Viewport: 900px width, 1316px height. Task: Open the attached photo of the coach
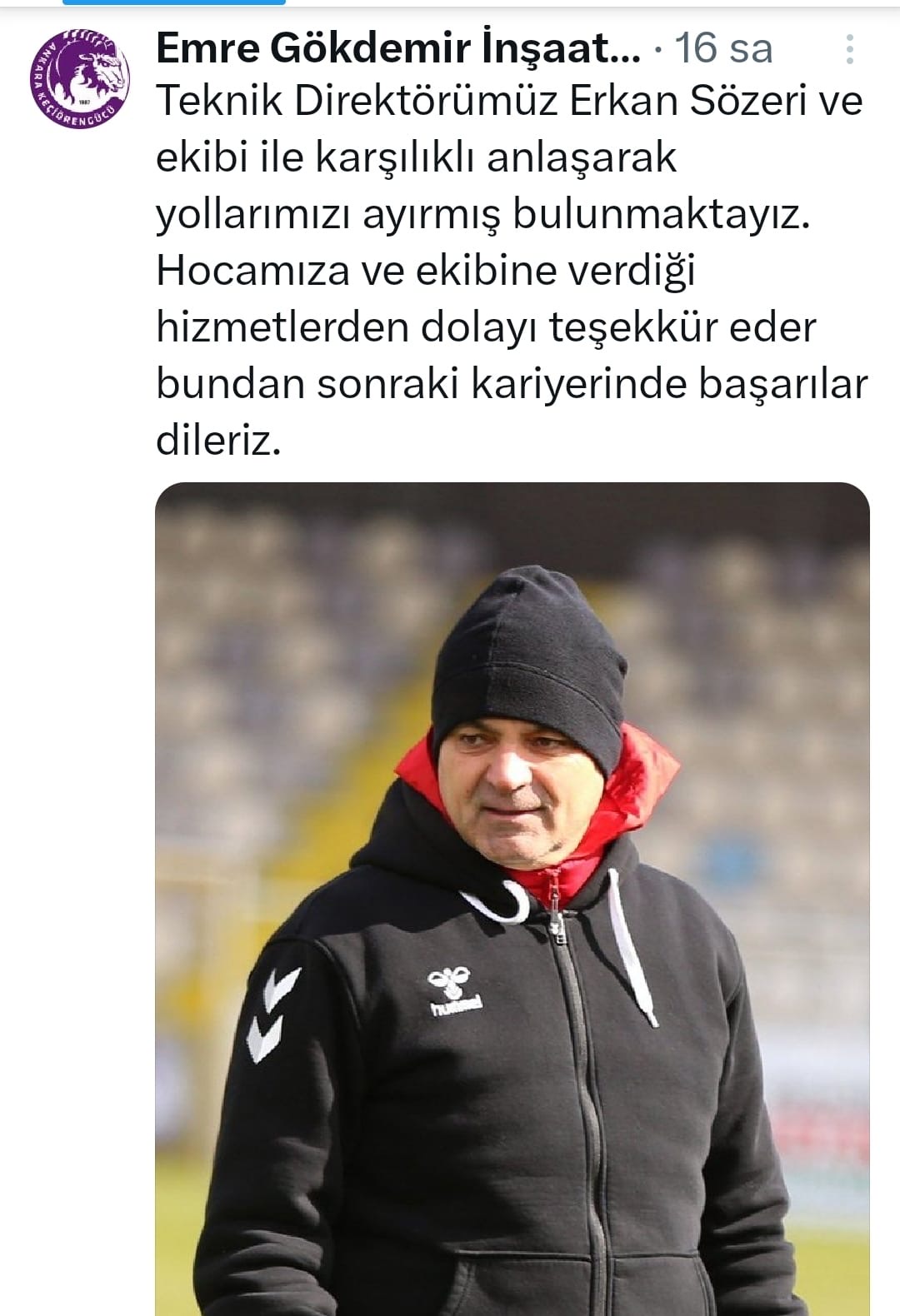[x=512, y=899]
